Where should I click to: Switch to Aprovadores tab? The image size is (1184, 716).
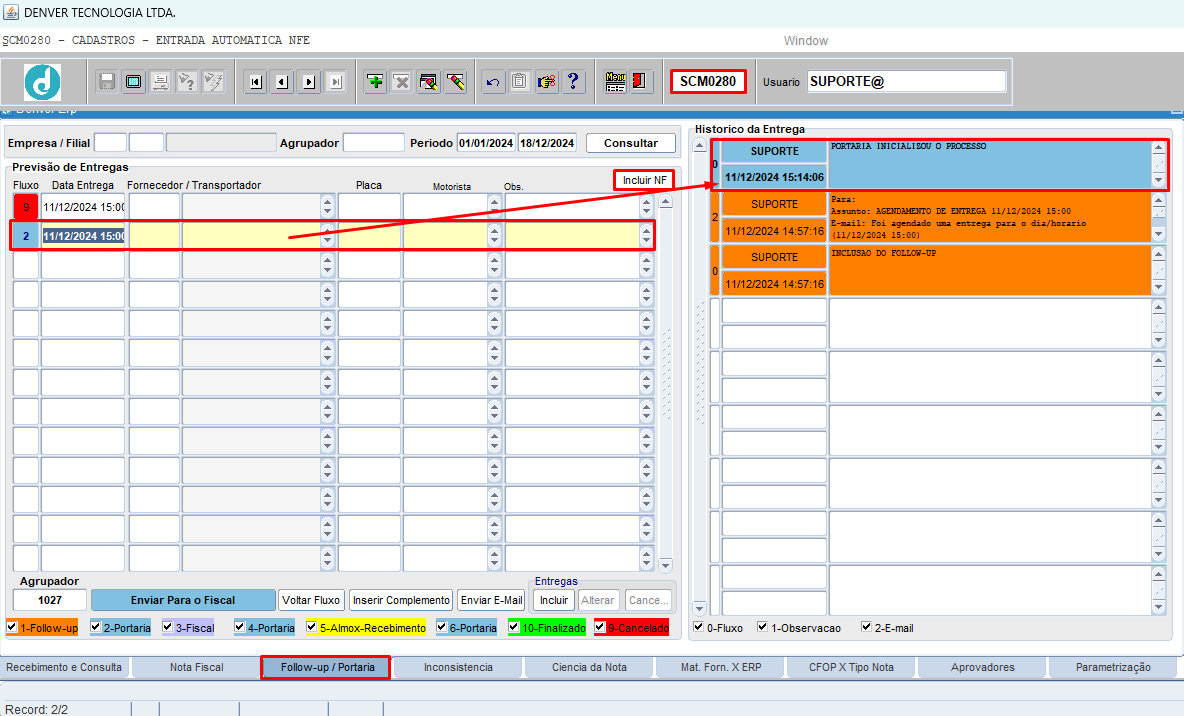(x=983, y=668)
